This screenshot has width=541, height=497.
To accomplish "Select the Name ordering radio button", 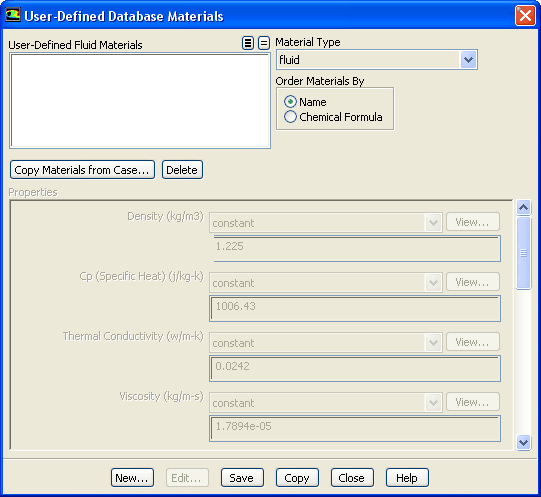I will [x=290, y=102].
